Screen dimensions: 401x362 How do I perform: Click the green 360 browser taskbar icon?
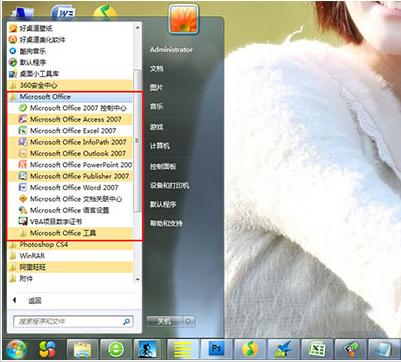(116, 349)
